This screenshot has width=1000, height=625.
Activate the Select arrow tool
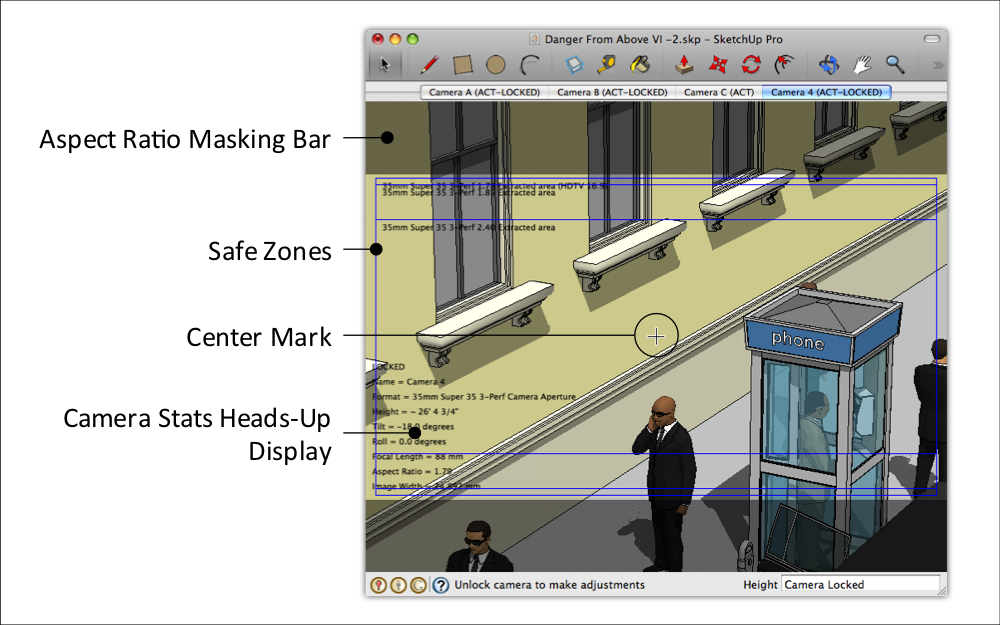387,64
